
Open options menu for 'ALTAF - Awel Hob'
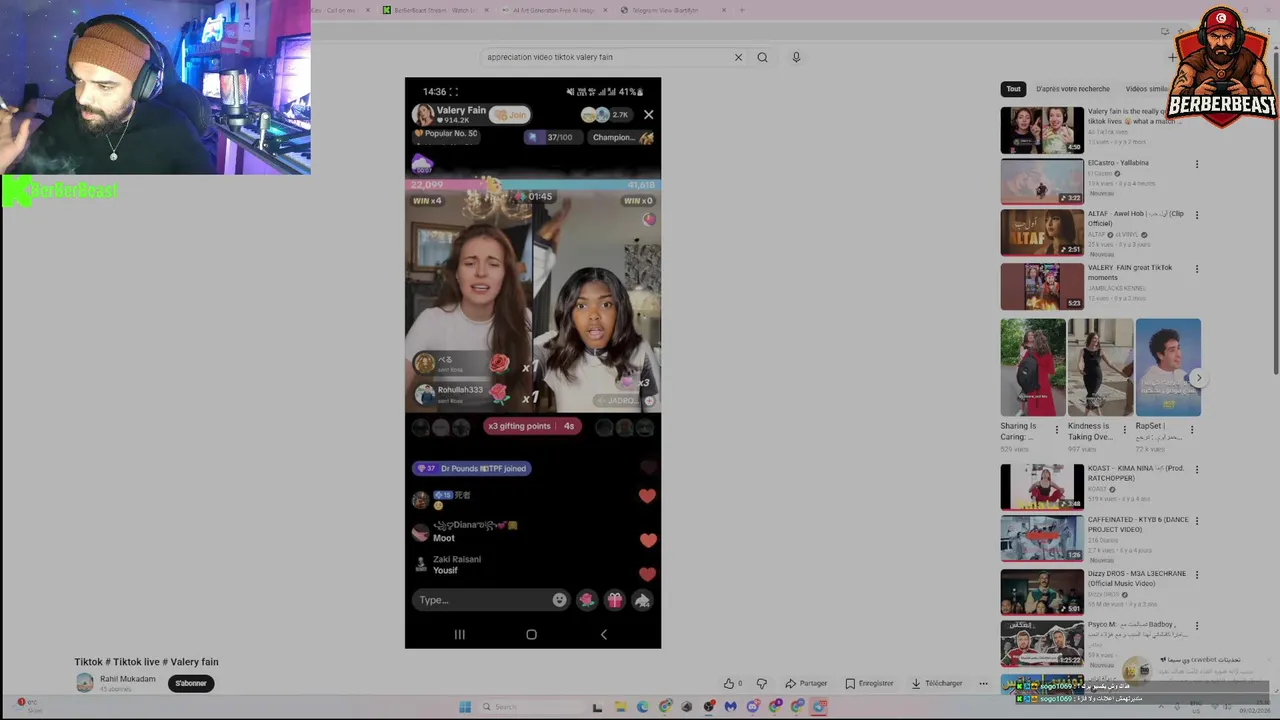1196,215
